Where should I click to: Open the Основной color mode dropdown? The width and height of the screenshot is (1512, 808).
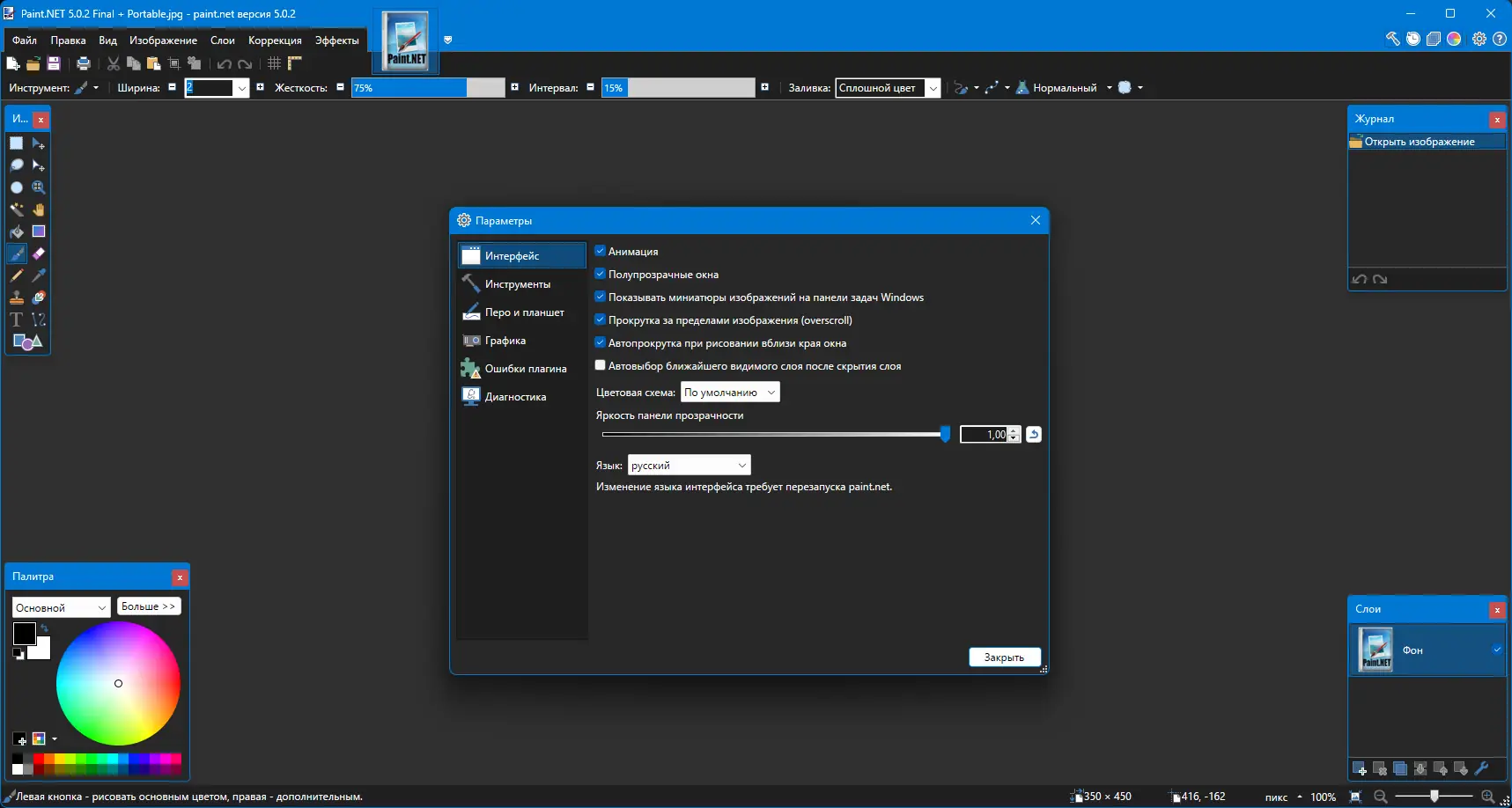(62, 607)
